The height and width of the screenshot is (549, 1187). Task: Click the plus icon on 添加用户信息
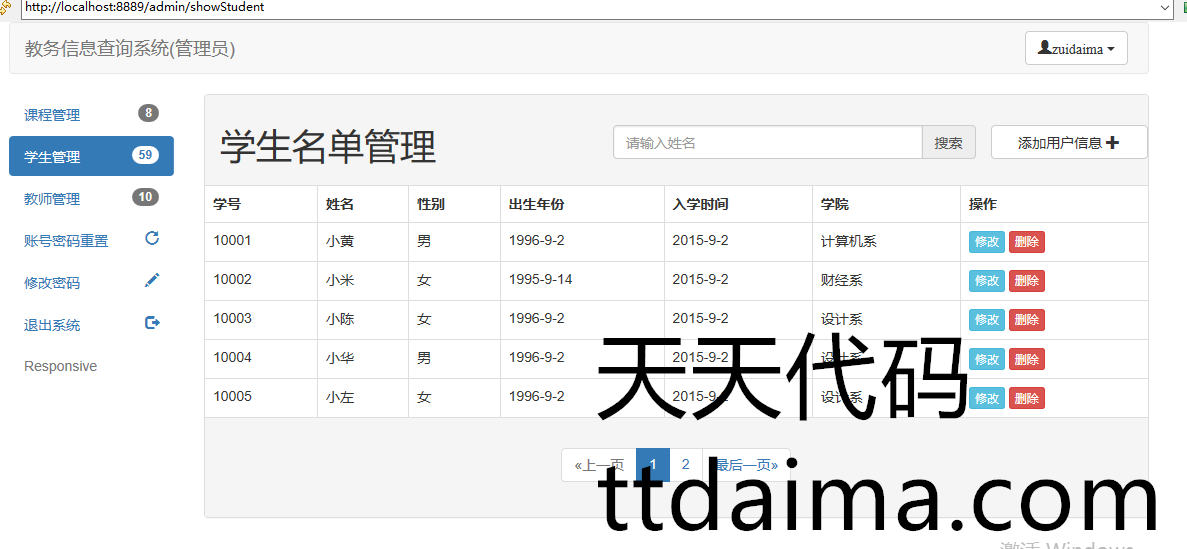[1113, 143]
